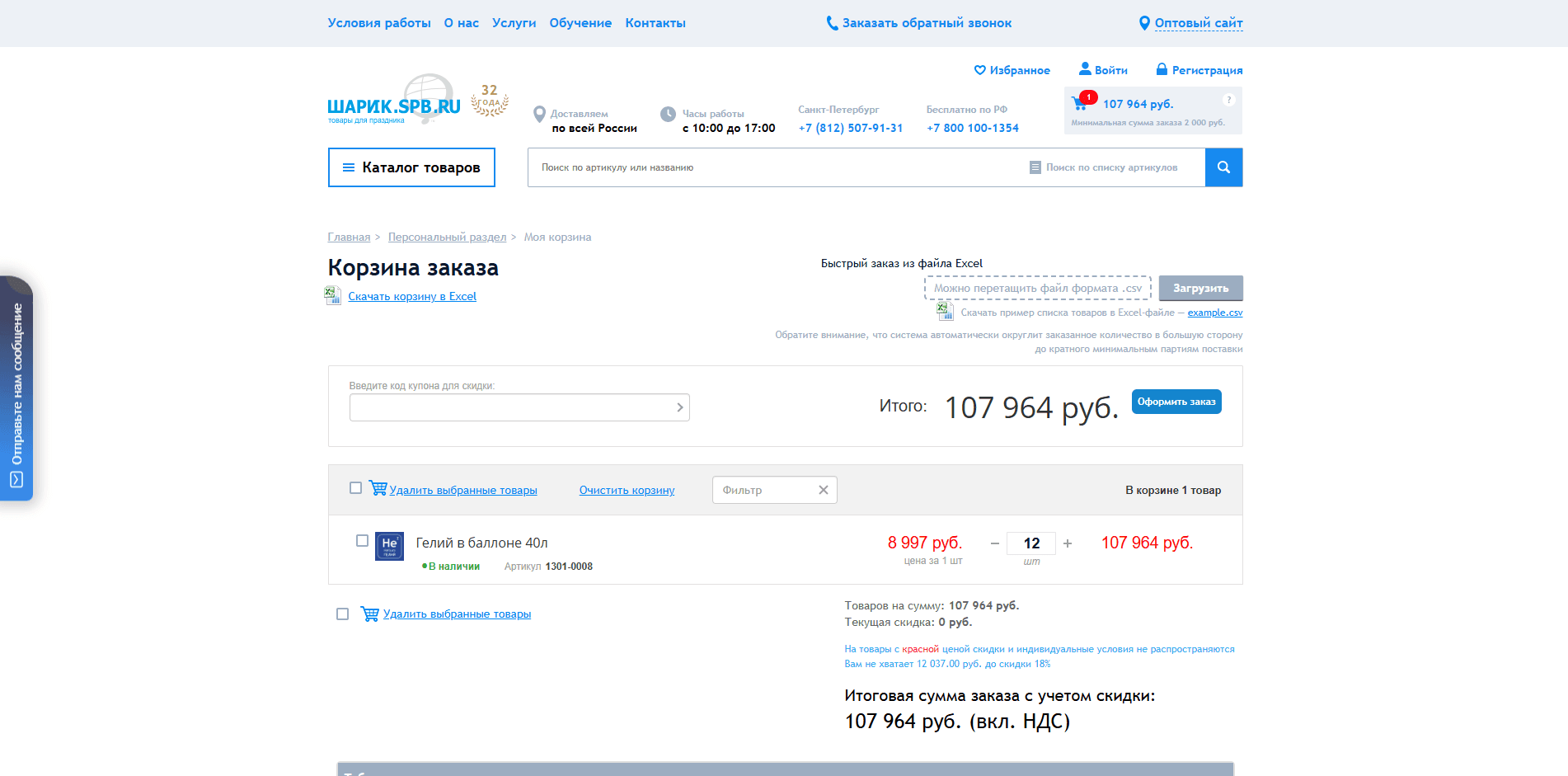This screenshot has width=1568, height=776.
Task: Apply coupon using the arrow button
Action: click(679, 407)
